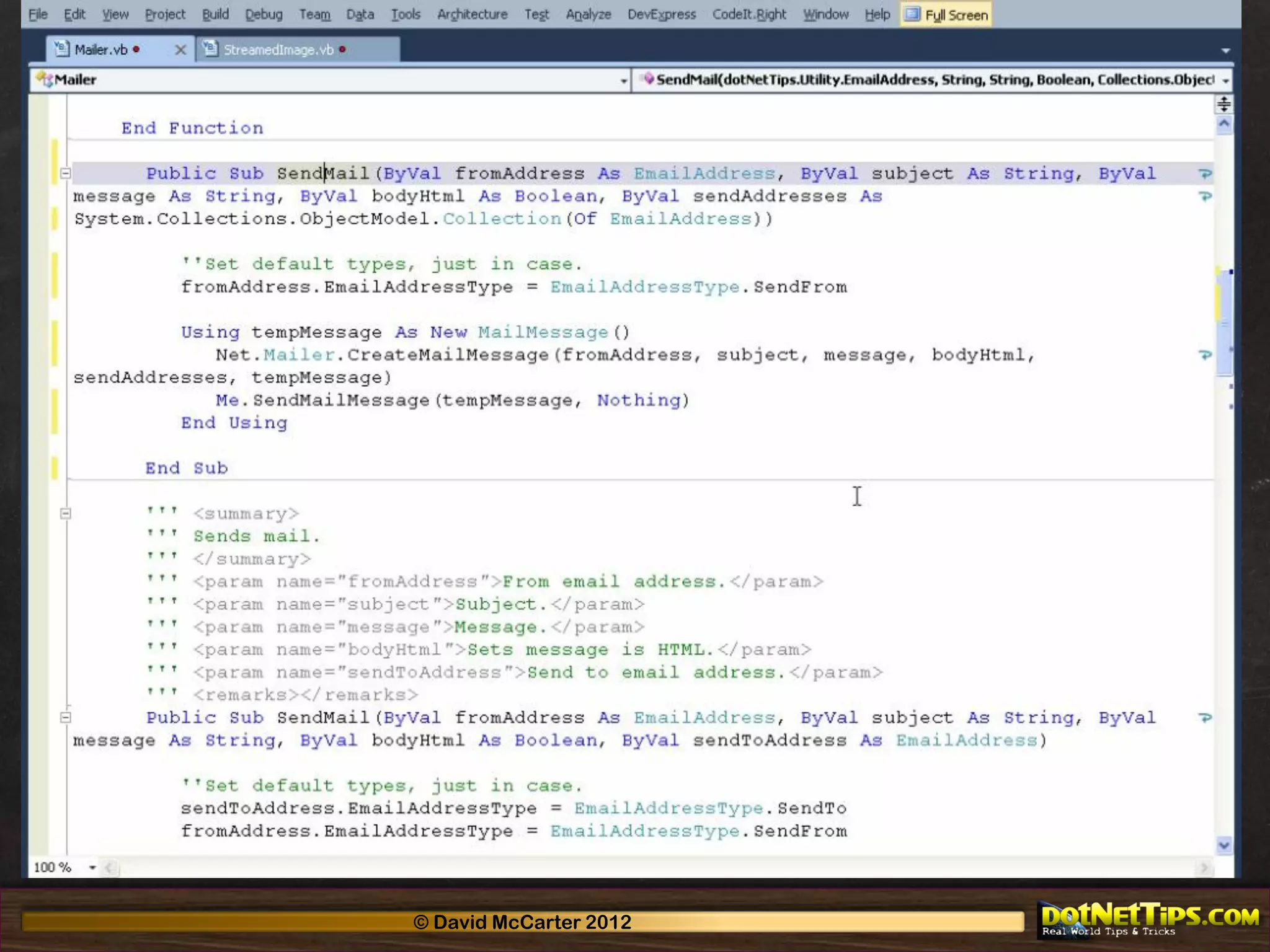
Task: Click the Mailer.vb file tab icon
Action: coord(61,49)
